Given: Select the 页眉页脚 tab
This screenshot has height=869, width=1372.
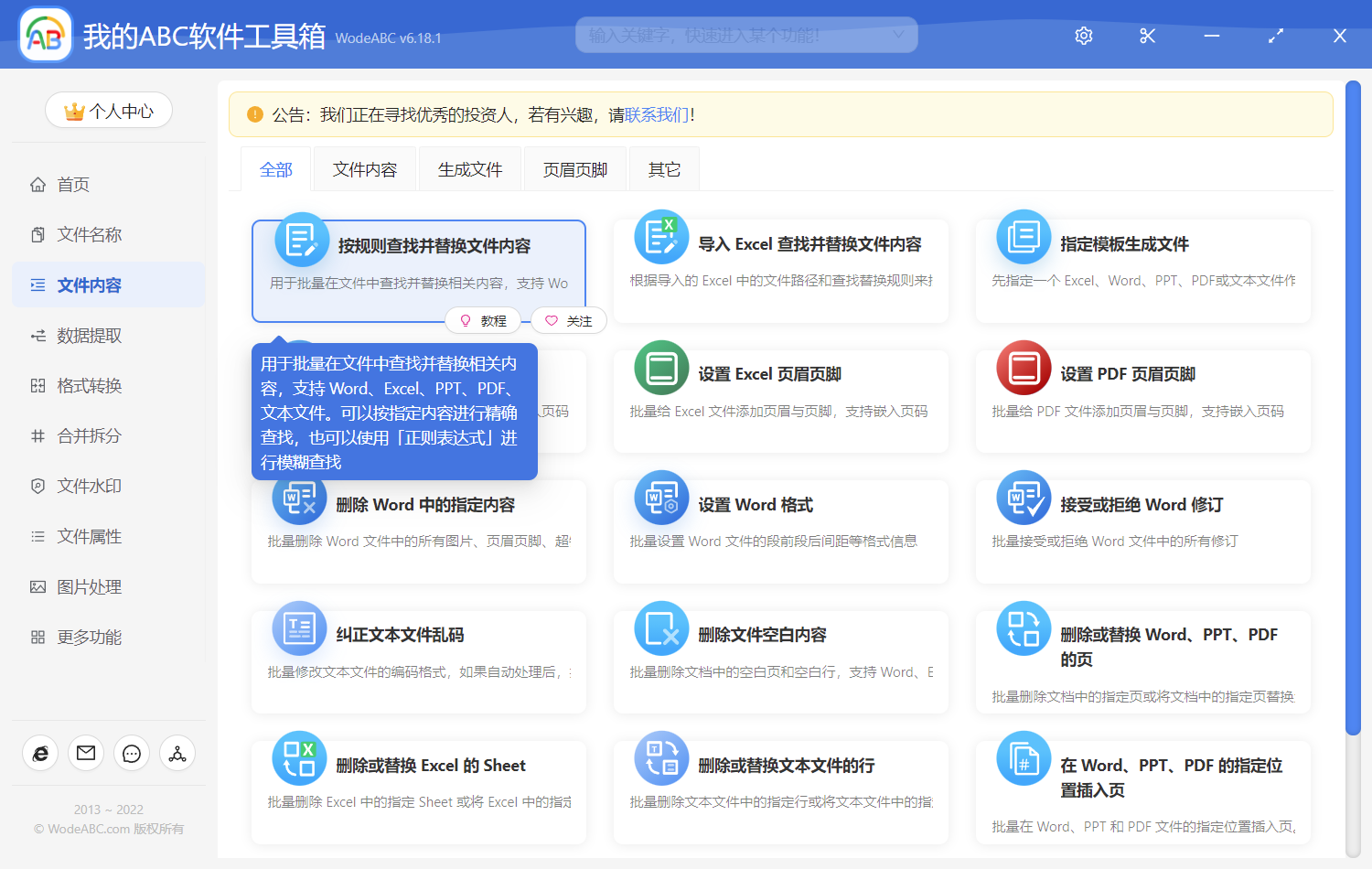Looking at the screenshot, I should point(574,168).
